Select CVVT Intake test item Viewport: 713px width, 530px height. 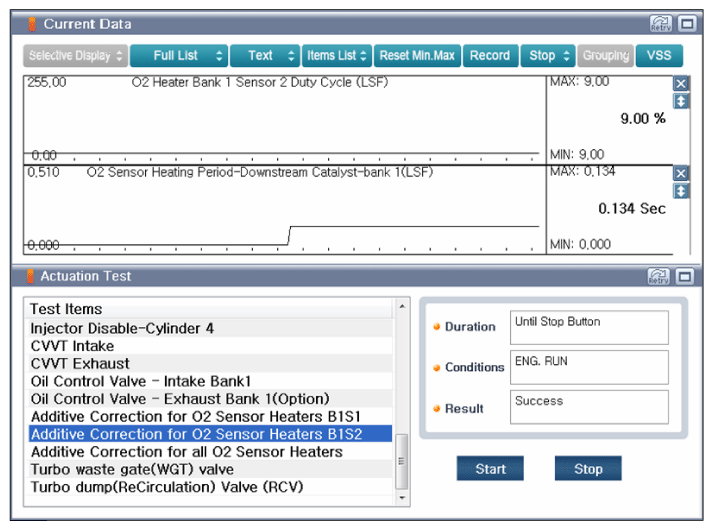coord(72,346)
